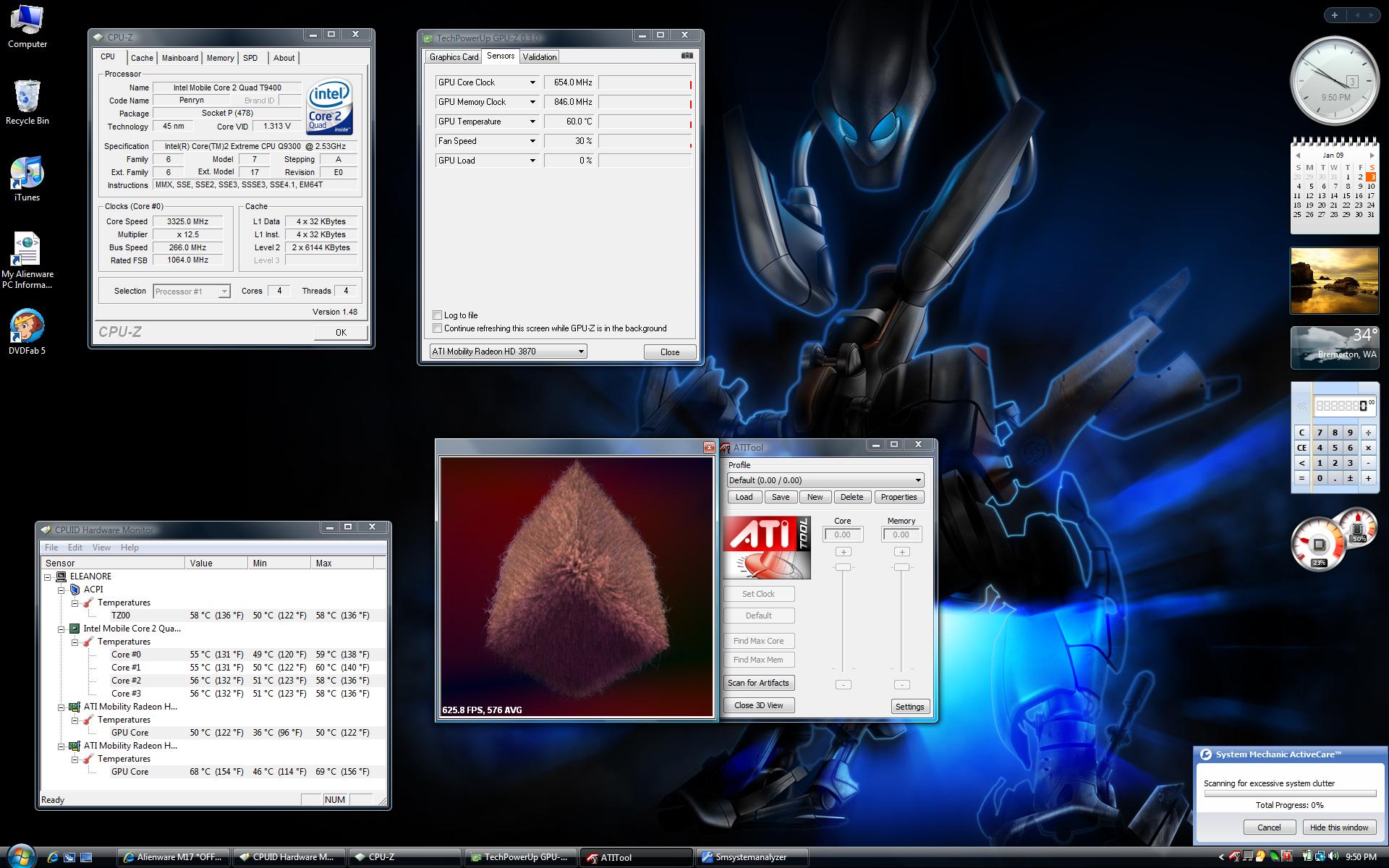Switch to CPU-Z Cache tab
The image size is (1389, 868).
[142, 58]
